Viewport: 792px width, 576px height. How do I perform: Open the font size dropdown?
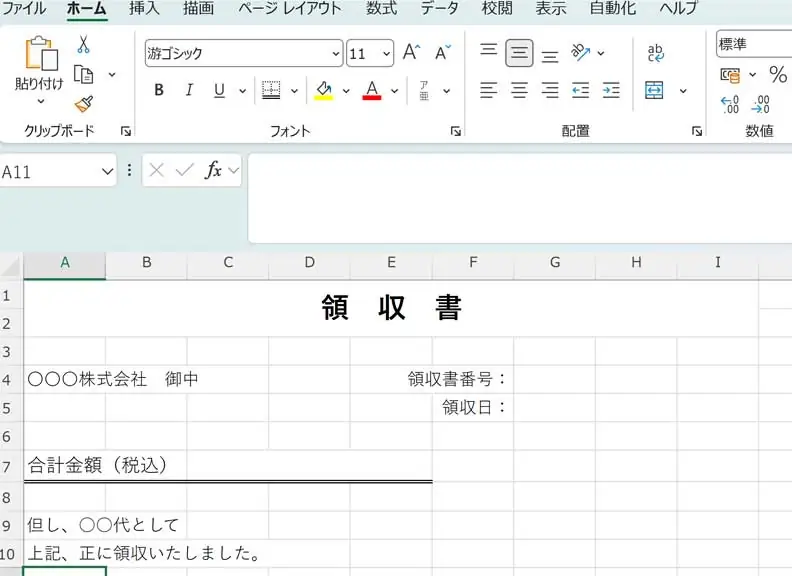(x=386, y=53)
